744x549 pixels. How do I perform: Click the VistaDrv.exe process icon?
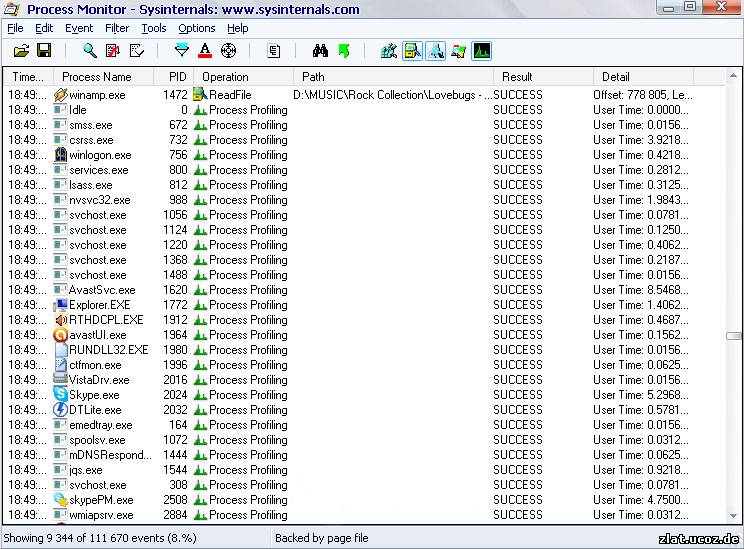tap(60, 379)
